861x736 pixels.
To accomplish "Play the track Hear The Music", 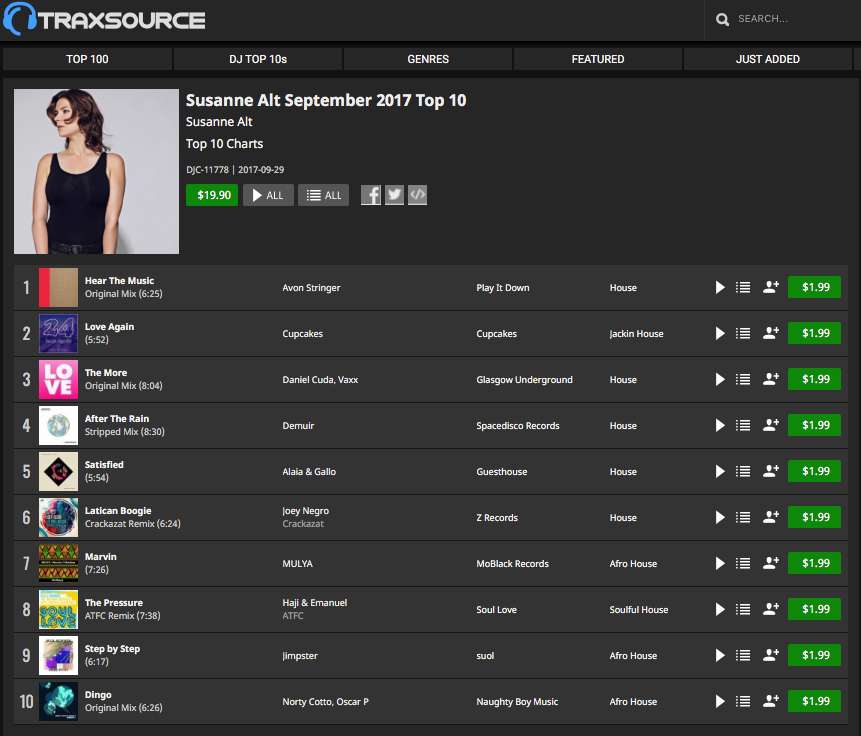I will pos(720,287).
